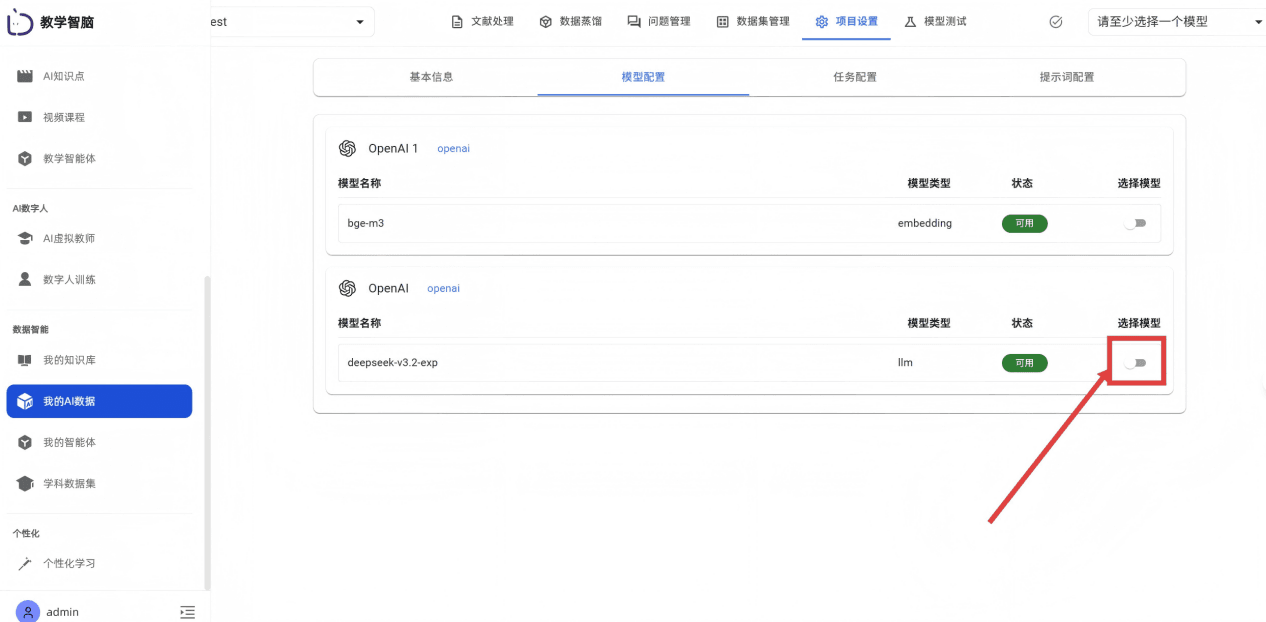This screenshot has height=622, width=1266.
Task: Click the deepseek-v3.2-exp model name
Action: (393, 362)
